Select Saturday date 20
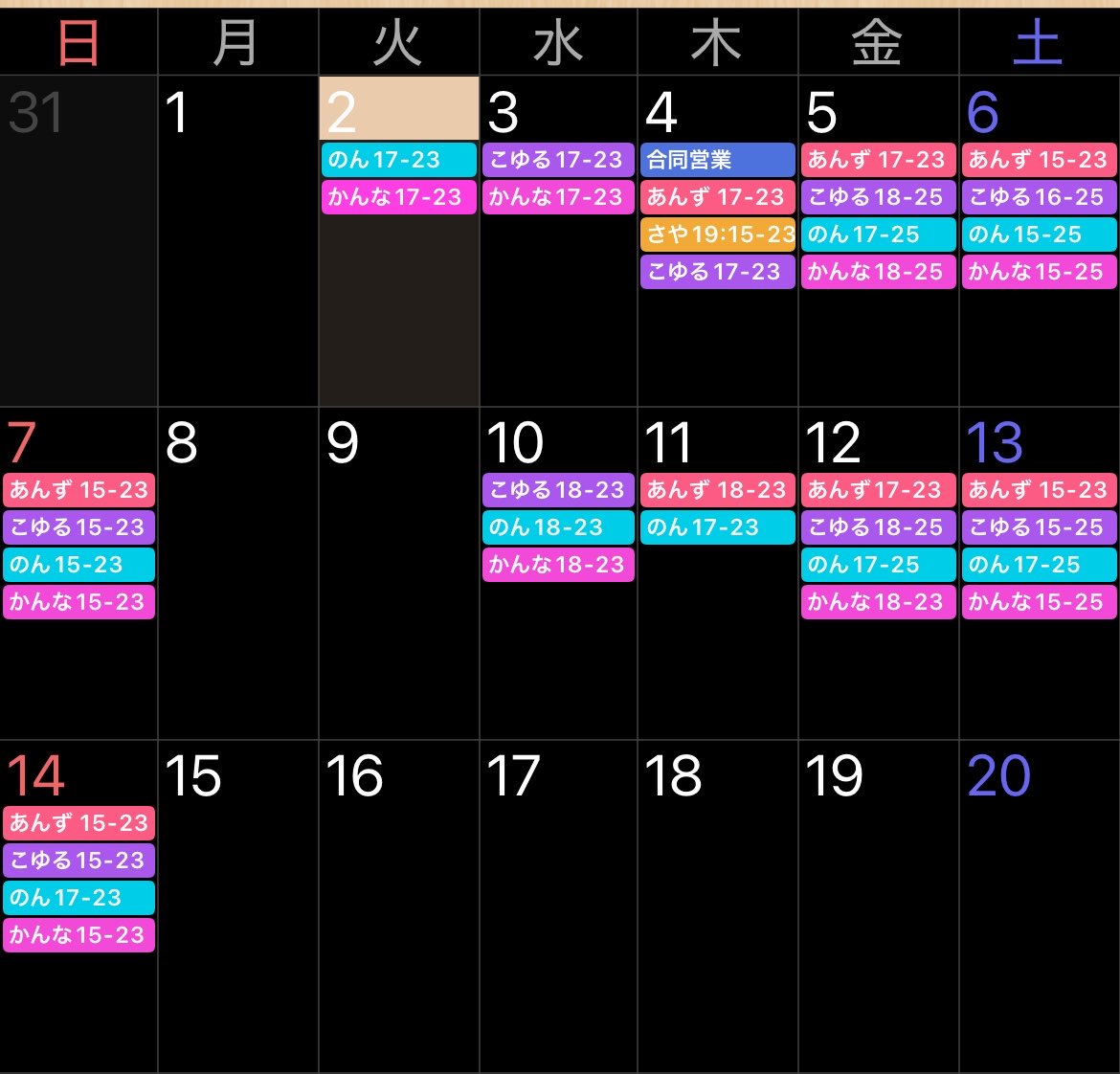This screenshot has height=1074, width=1120. tap(998, 775)
